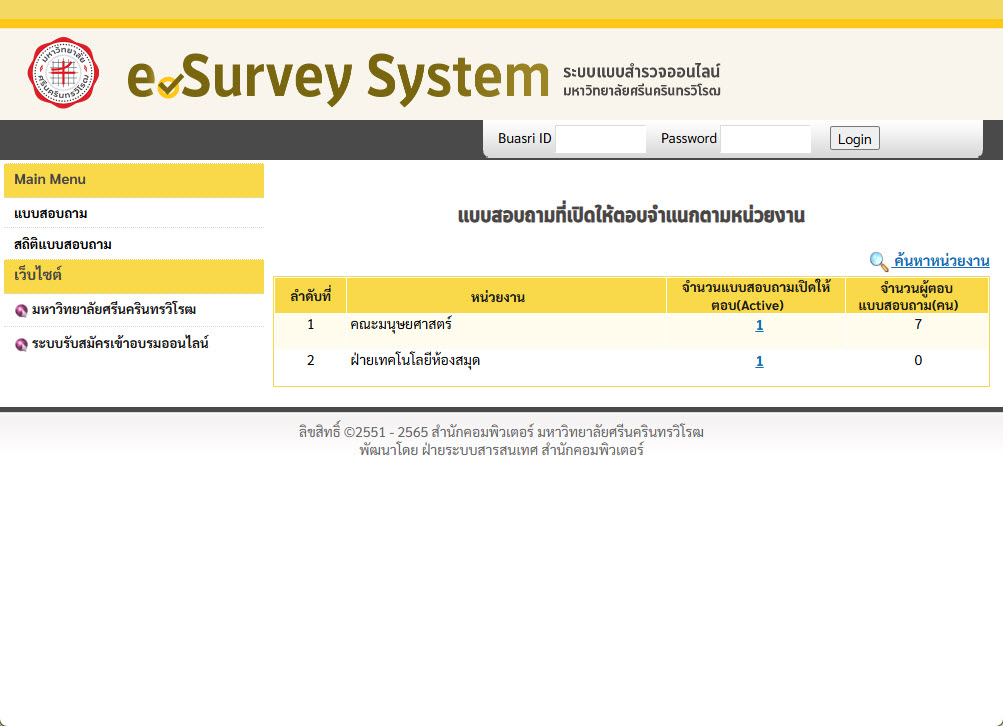The width and height of the screenshot is (1003, 726).
Task: Click the Main Menu sidebar header
Action: [x=50, y=180]
